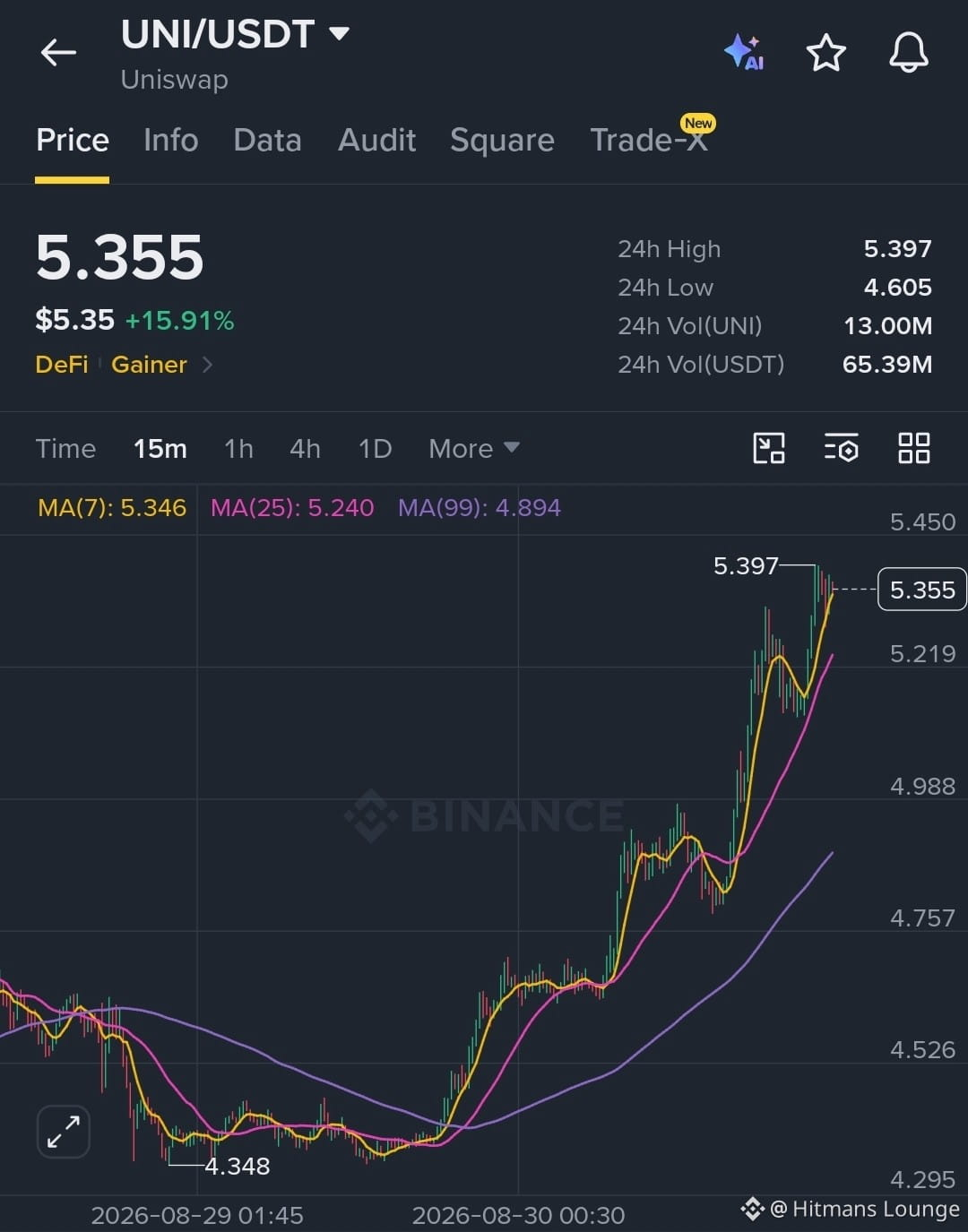Select the 1h interval
This screenshot has width=968, height=1232.
(x=238, y=448)
